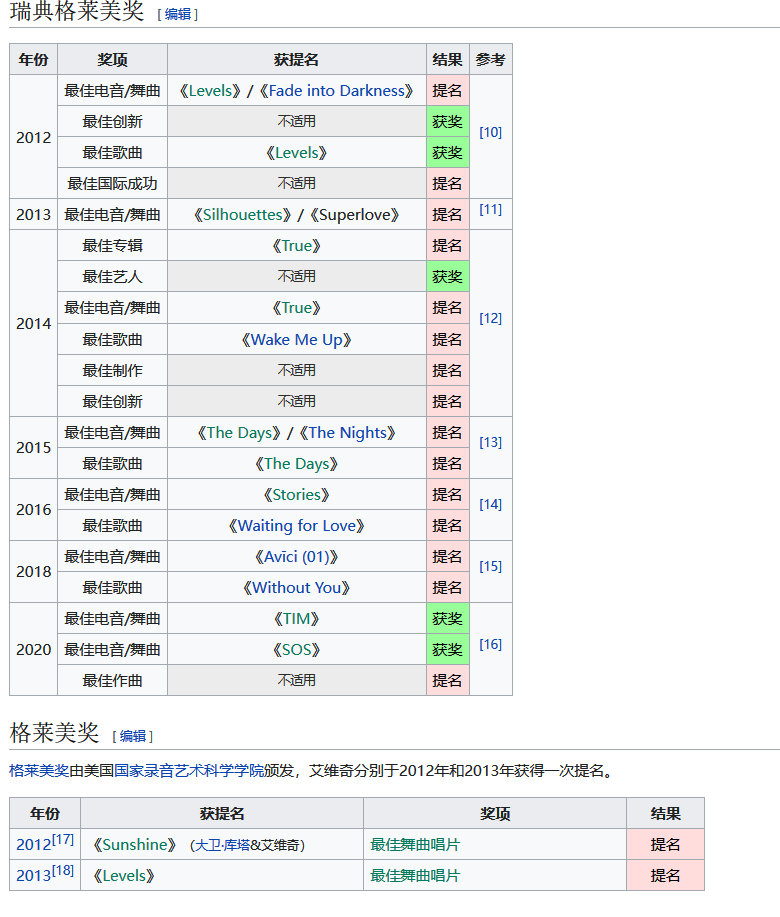780x917 pixels.
Task: Select the 最佳专辑 award cell
Action: 112,246
